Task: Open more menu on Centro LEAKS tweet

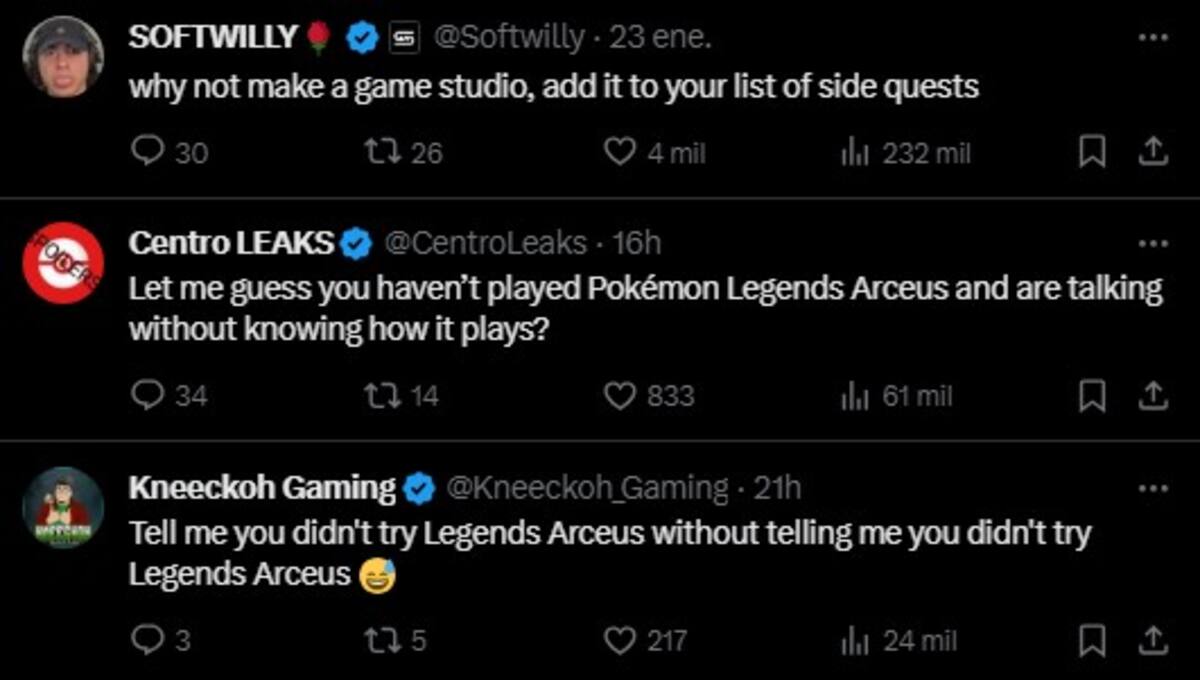Action: (x=1152, y=243)
